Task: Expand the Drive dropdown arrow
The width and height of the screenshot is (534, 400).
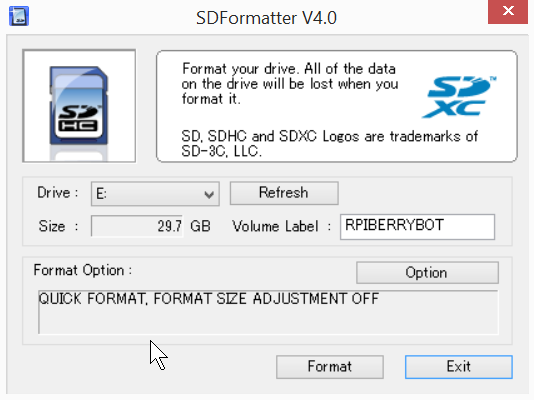Action: (209, 194)
